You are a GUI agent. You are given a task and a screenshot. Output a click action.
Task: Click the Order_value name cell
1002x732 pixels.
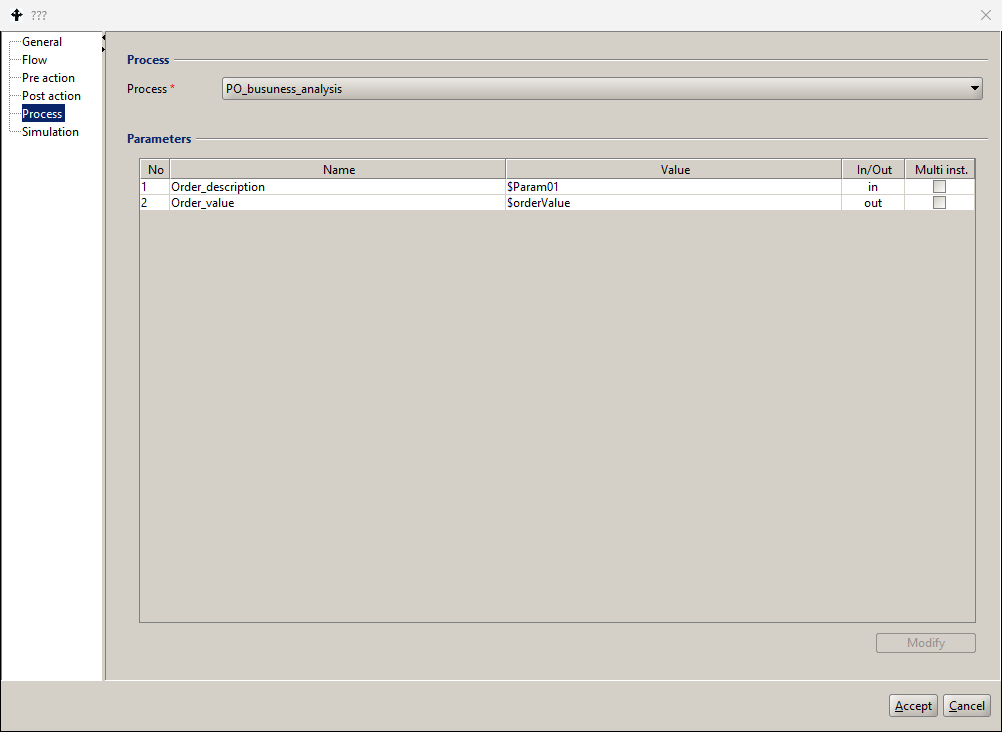[337, 203]
